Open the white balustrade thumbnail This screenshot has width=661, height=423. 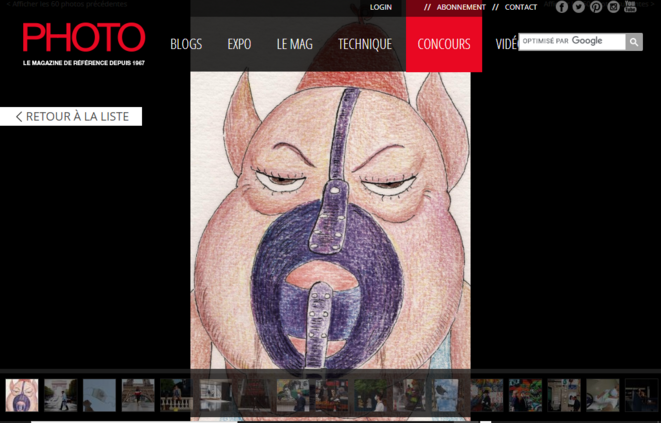[x=177, y=395]
